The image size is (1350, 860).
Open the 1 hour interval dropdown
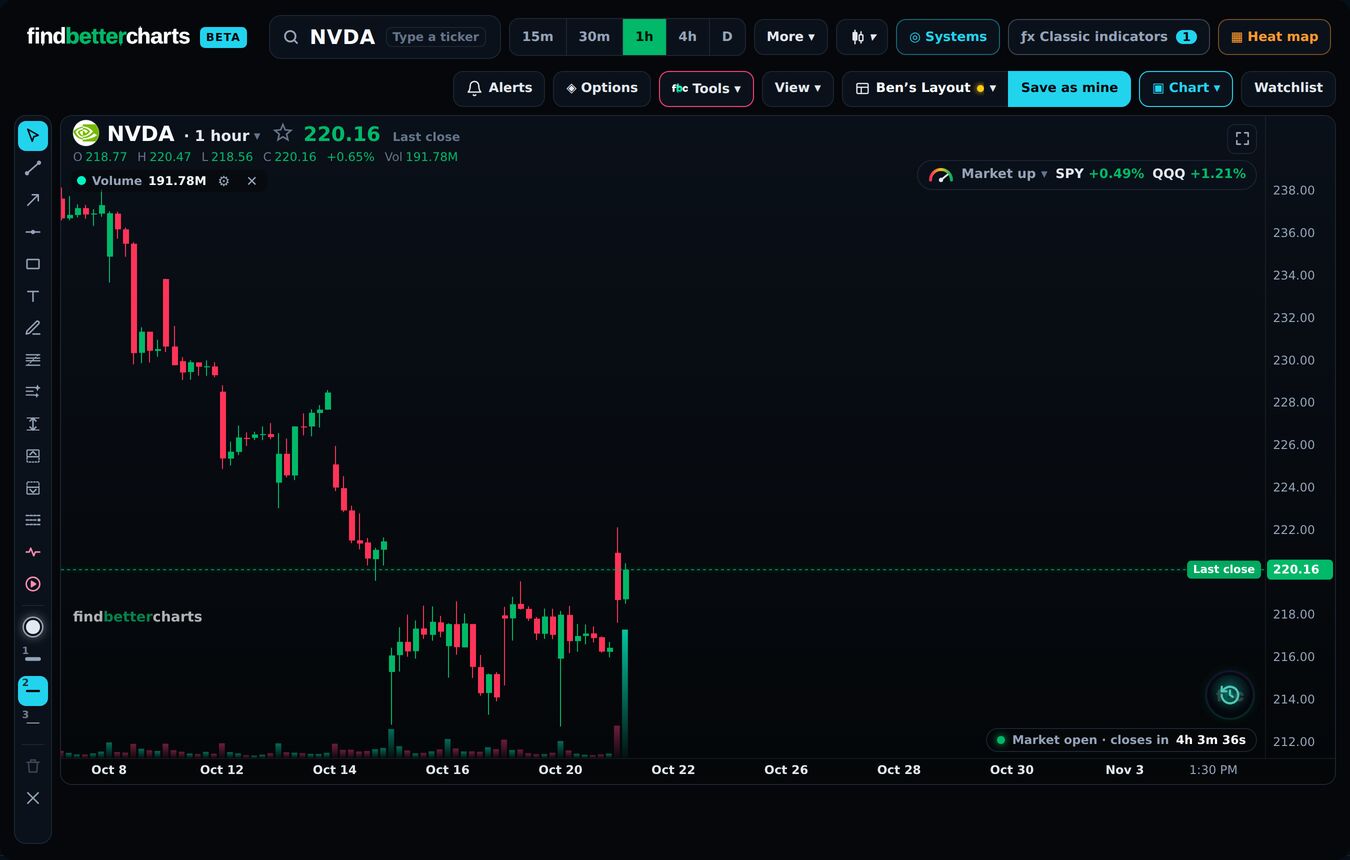click(227, 136)
